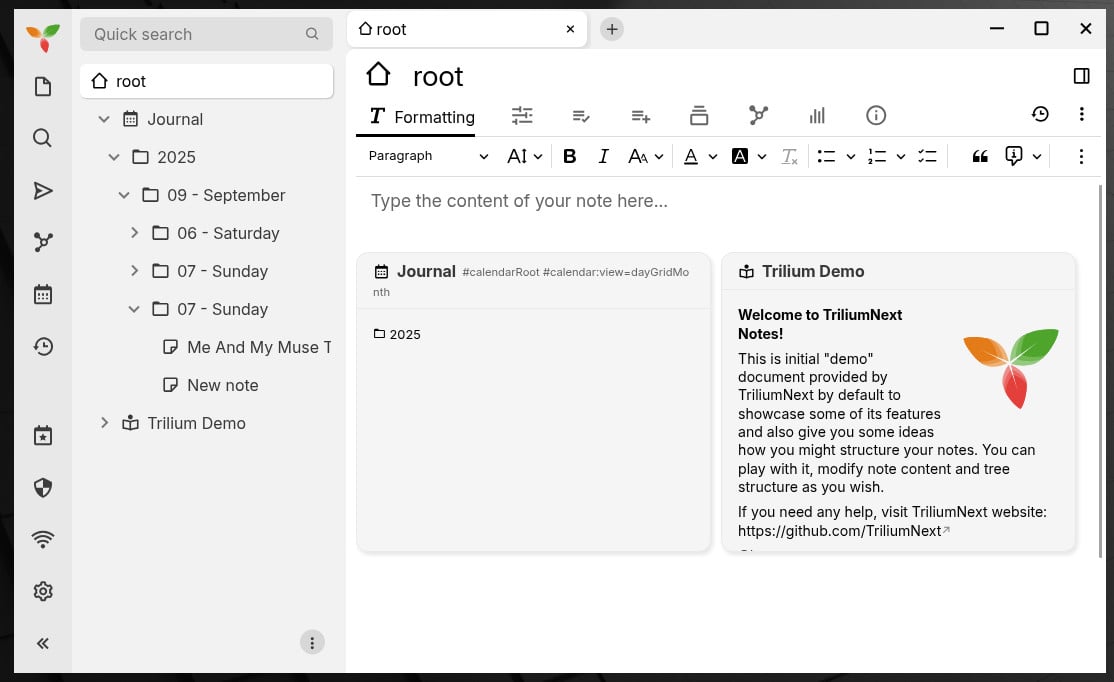Open the font color picker
The image size is (1114, 682).
(x=691, y=156)
